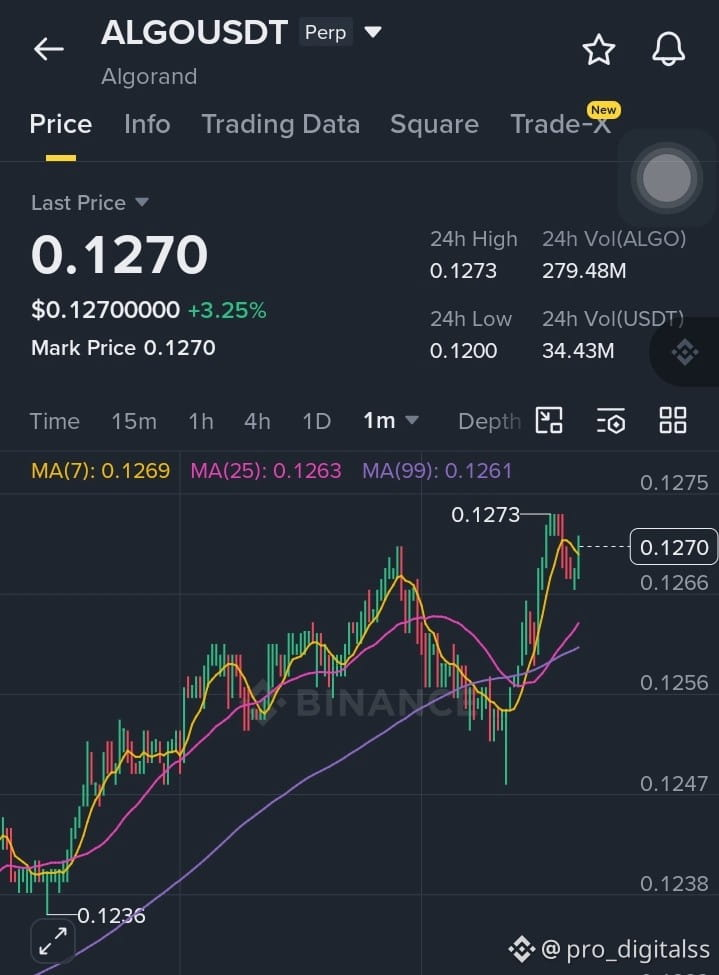Tap the 0.1236 chart low marker label

point(111,915)
